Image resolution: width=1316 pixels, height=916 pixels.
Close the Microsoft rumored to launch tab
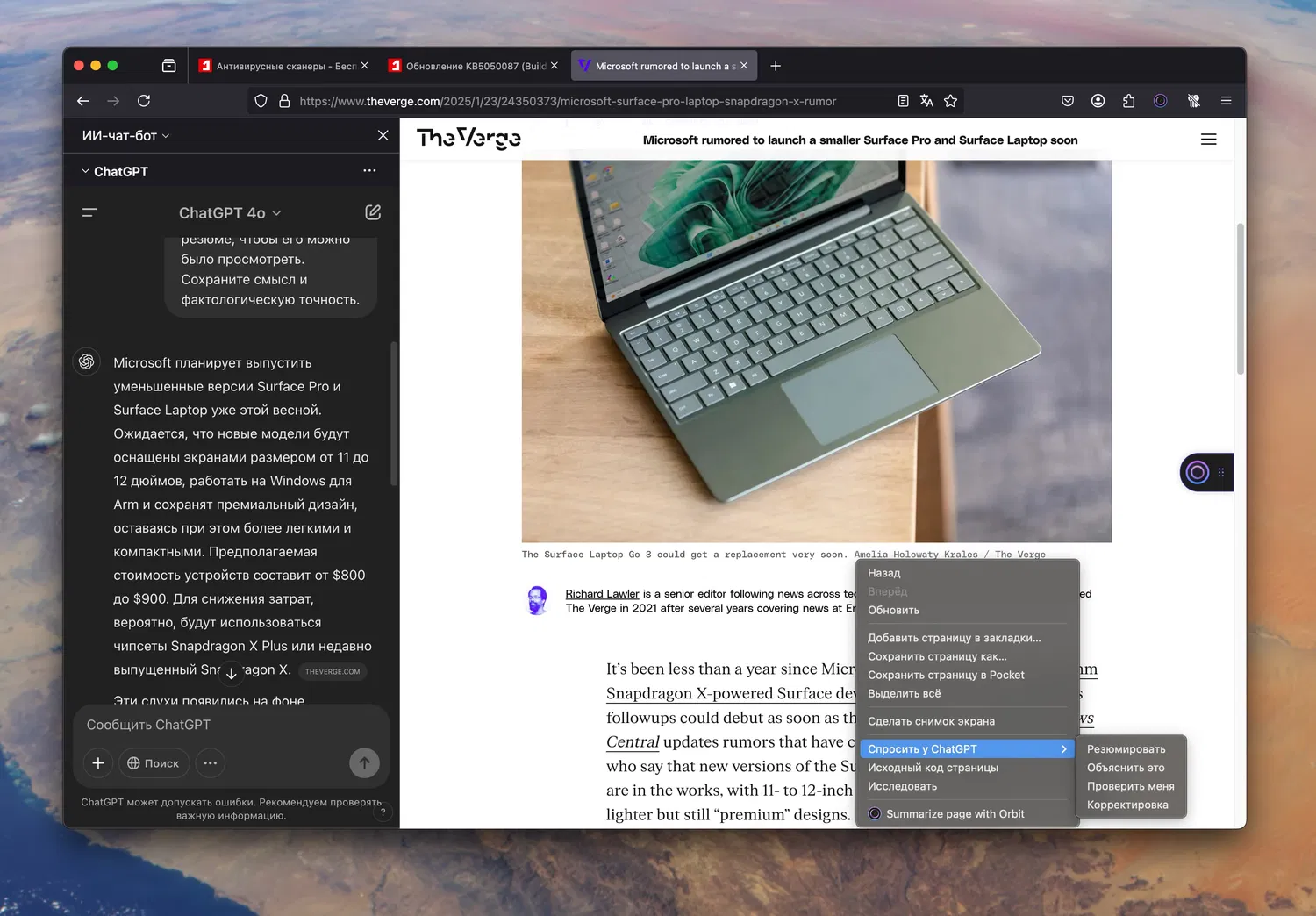tap(744, 66)
